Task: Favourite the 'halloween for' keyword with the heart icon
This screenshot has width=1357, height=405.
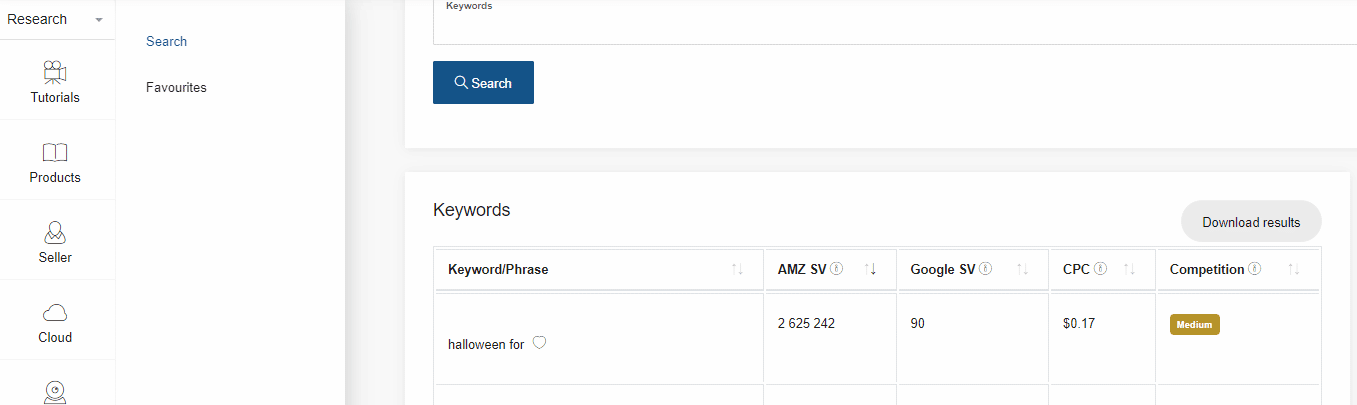Action: 539,343
